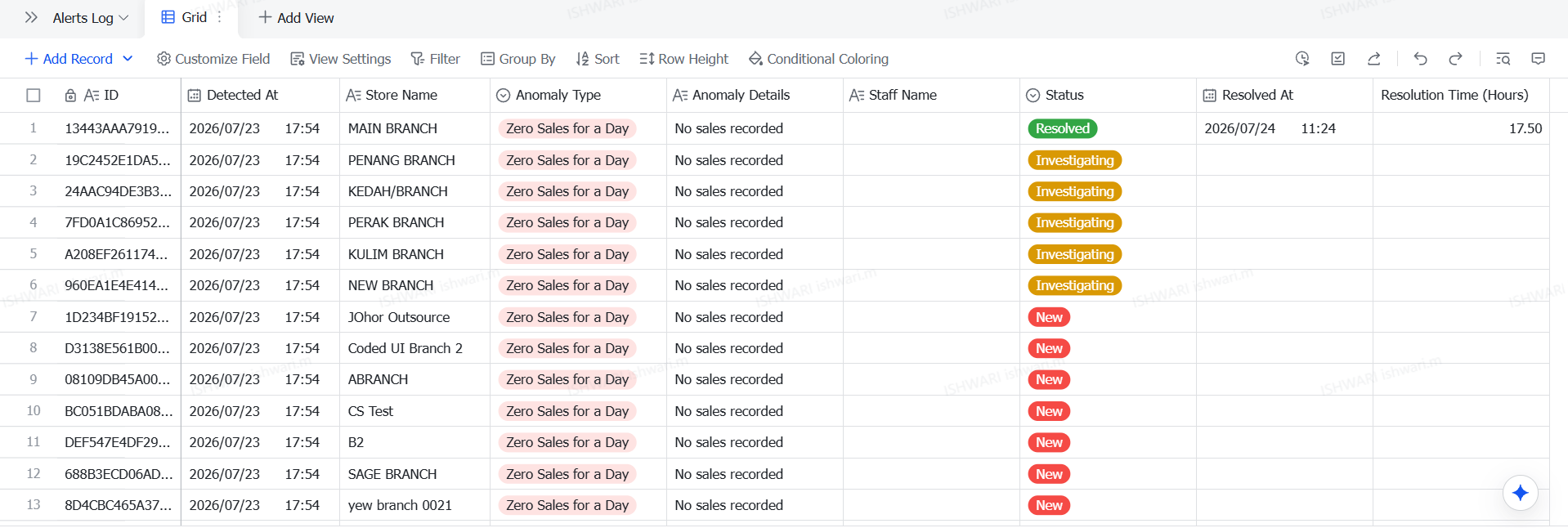Viewport: 1568px width, 528px height.
Task: Click Add View to create a view
Action: click(x=296, y=18)
